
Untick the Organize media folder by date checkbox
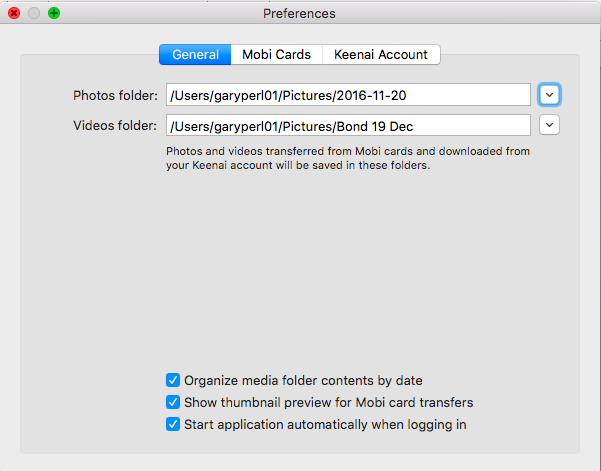point(173,380)
